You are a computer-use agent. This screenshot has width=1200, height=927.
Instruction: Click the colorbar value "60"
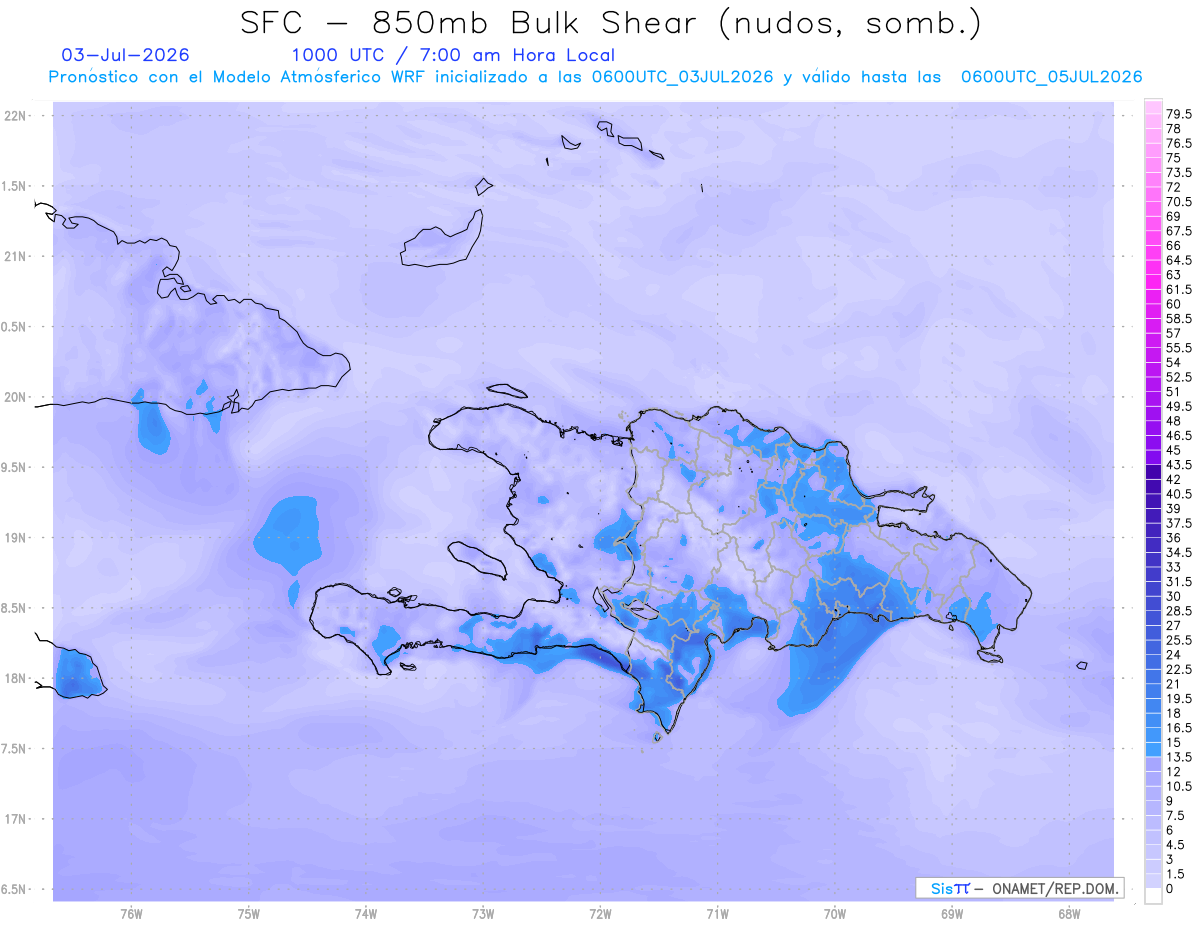(1174, 304)
